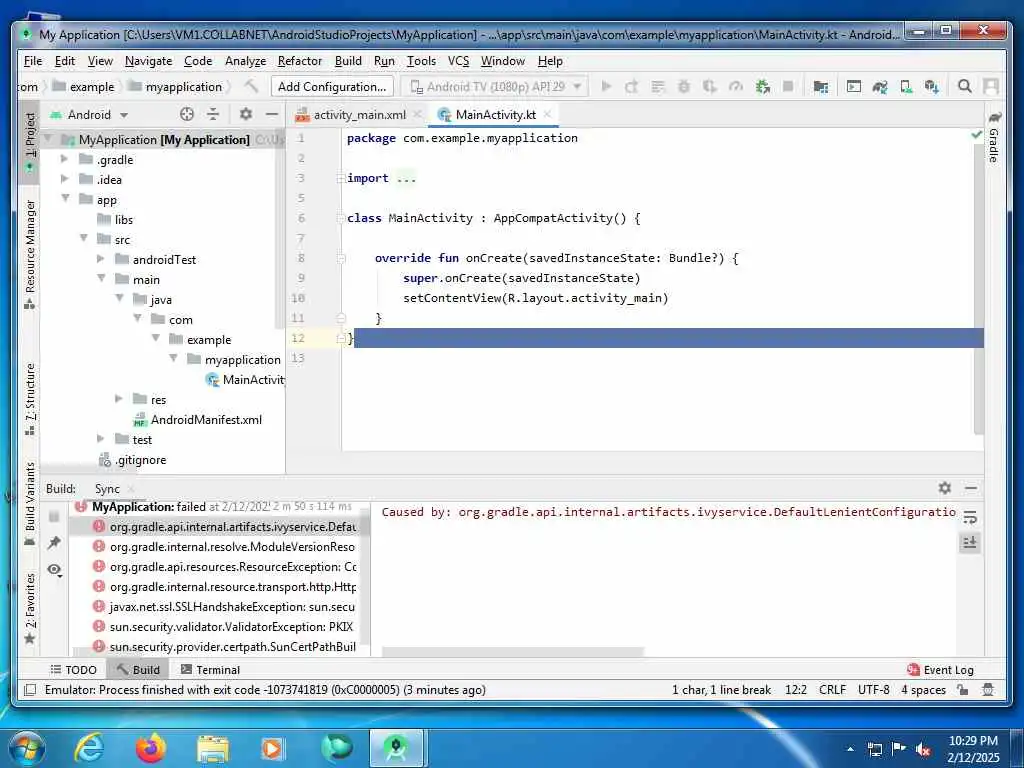The image size is (1024, 768).
Task: Click the AndroidManifest.xml file icon
Action: point(140,420)
